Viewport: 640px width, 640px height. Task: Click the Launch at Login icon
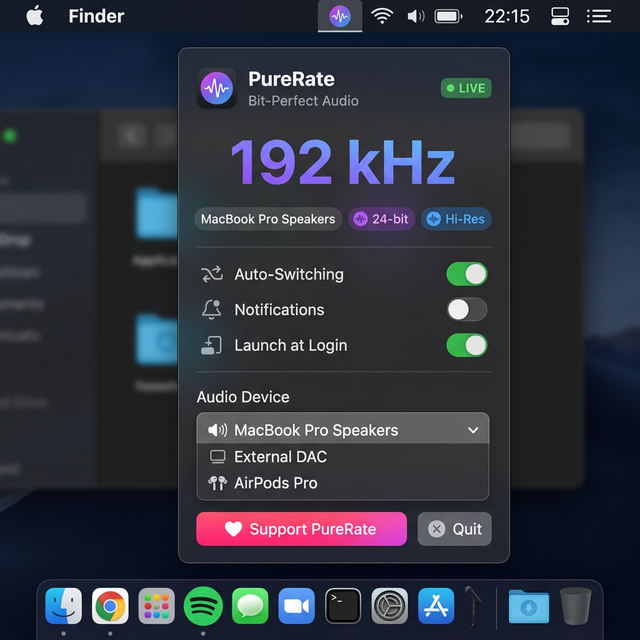pos(211,345)
